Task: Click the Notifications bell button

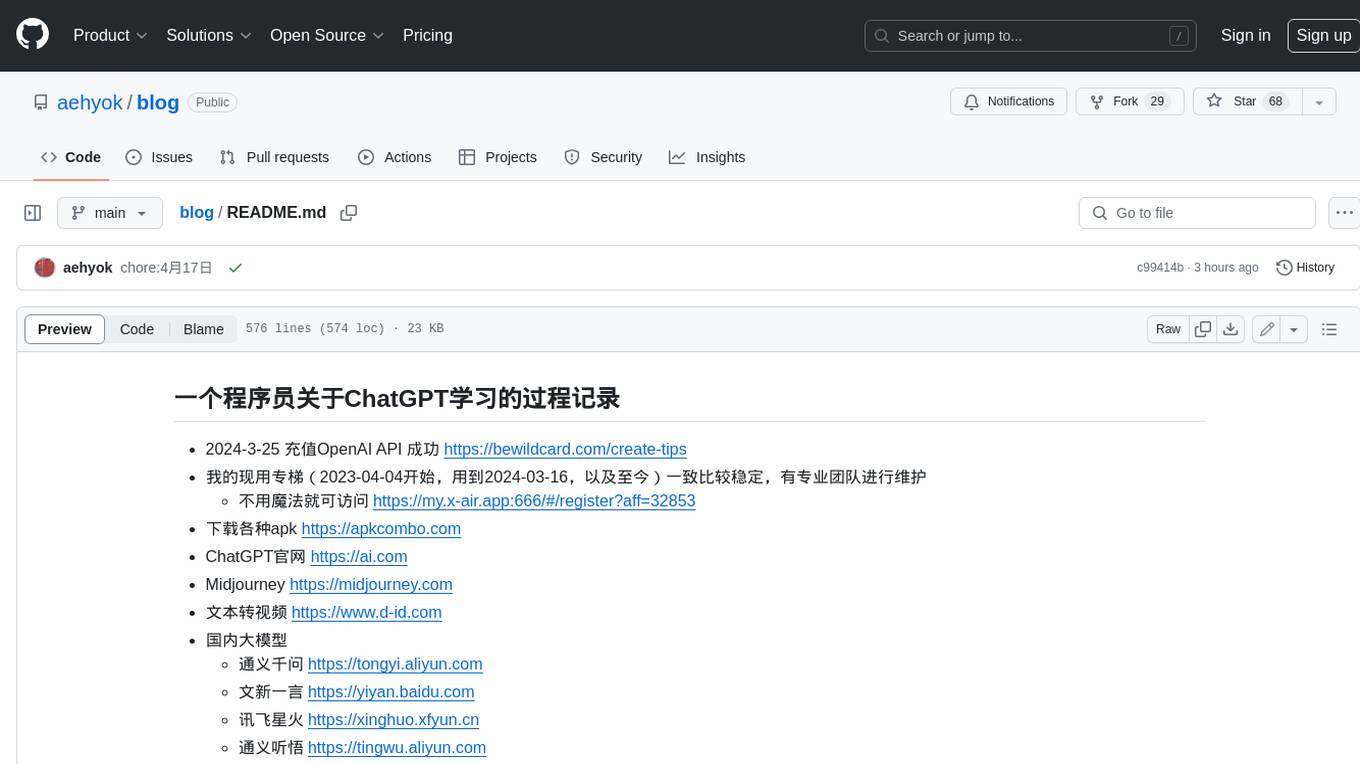Action: pos(1009,102)
